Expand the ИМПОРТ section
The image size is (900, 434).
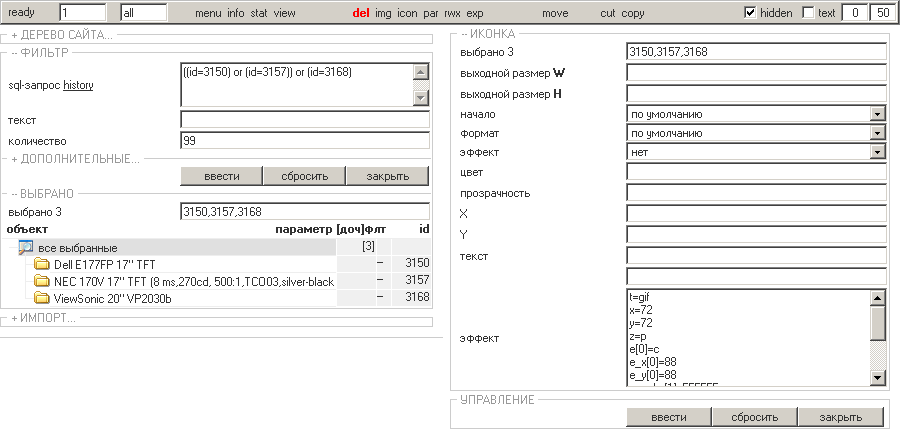pyautogui.click(x=43, y=318)
